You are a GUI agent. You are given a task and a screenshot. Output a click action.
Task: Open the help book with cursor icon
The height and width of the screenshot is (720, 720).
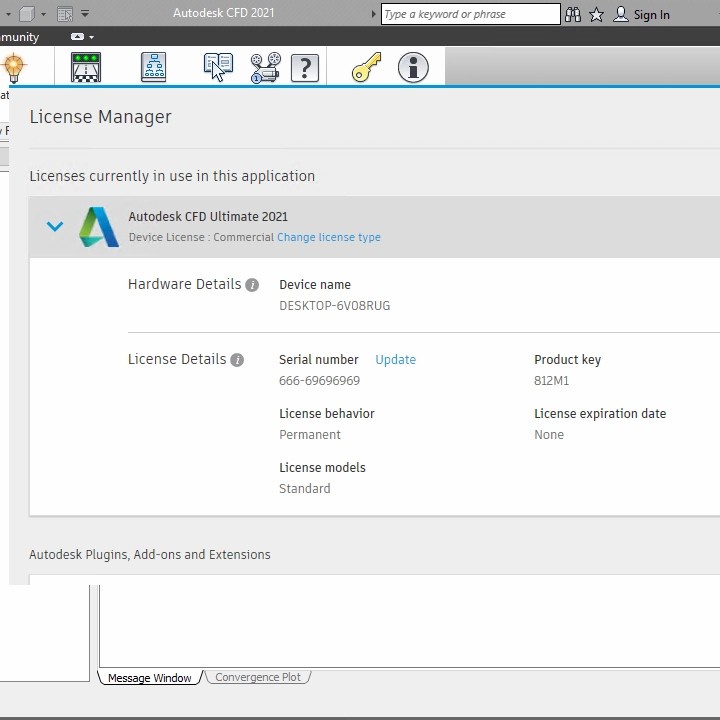(x=217, y=68)
